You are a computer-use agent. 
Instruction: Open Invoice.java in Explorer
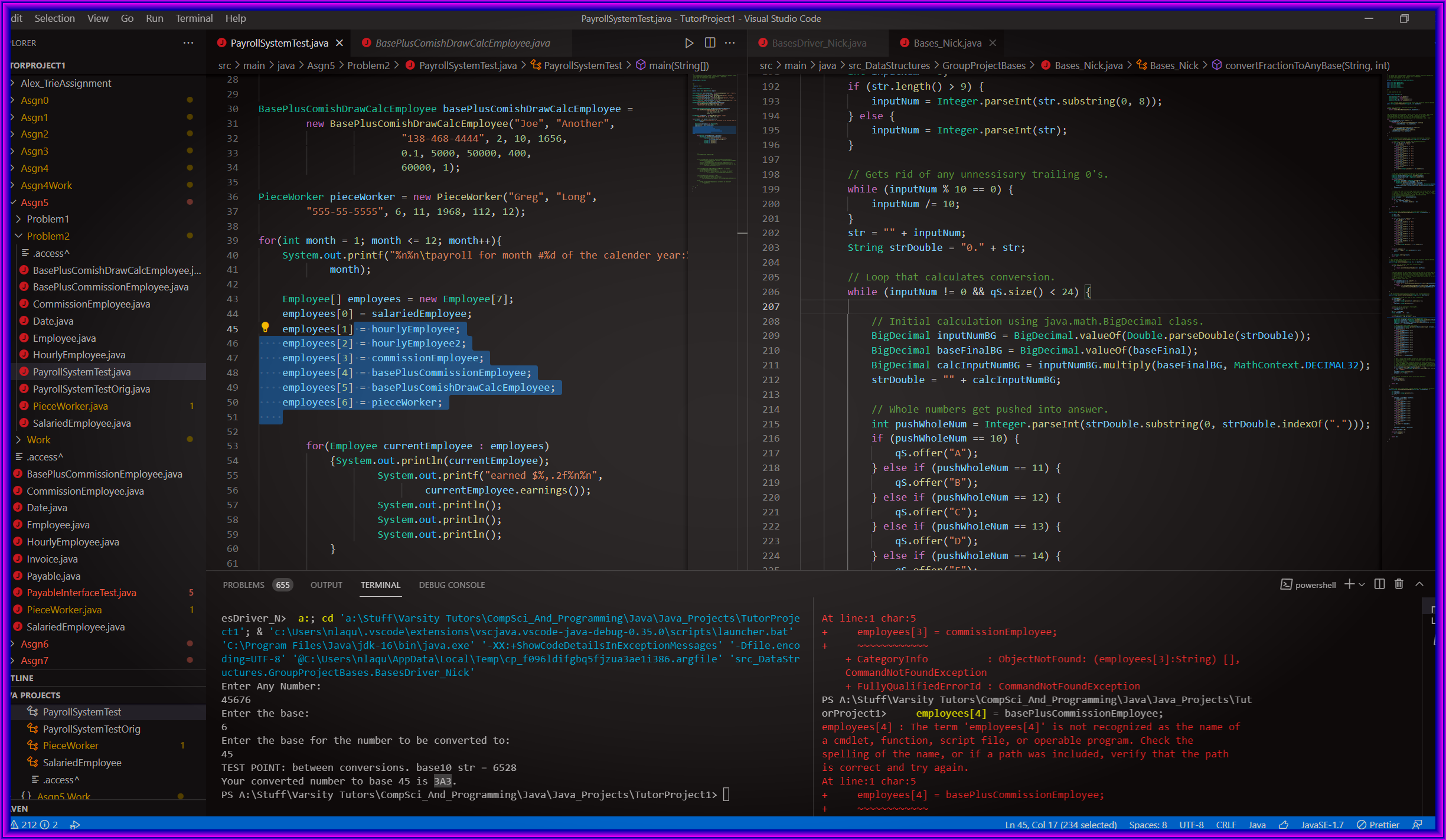(x=52, y=559)
